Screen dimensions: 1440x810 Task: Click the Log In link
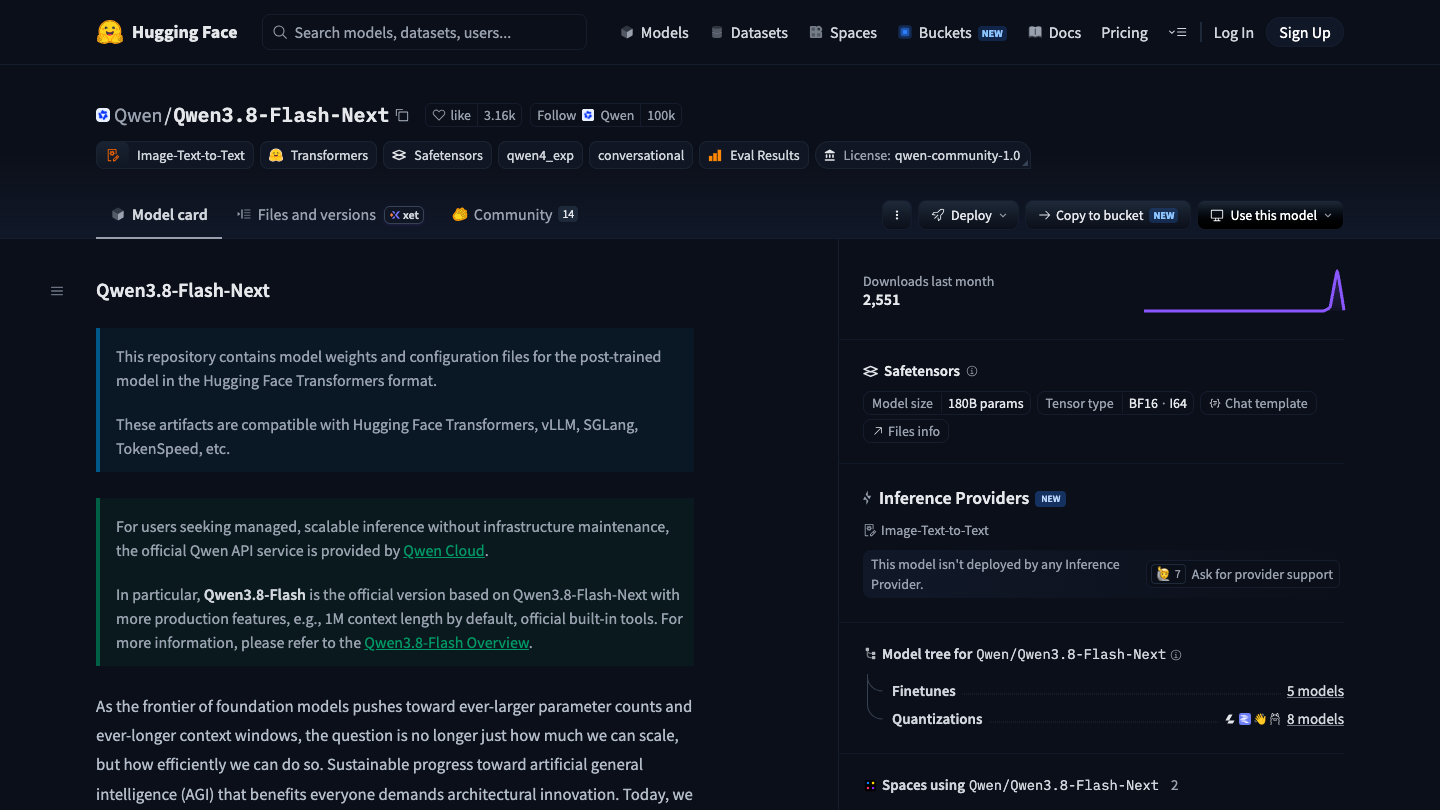coord(1233,32)
